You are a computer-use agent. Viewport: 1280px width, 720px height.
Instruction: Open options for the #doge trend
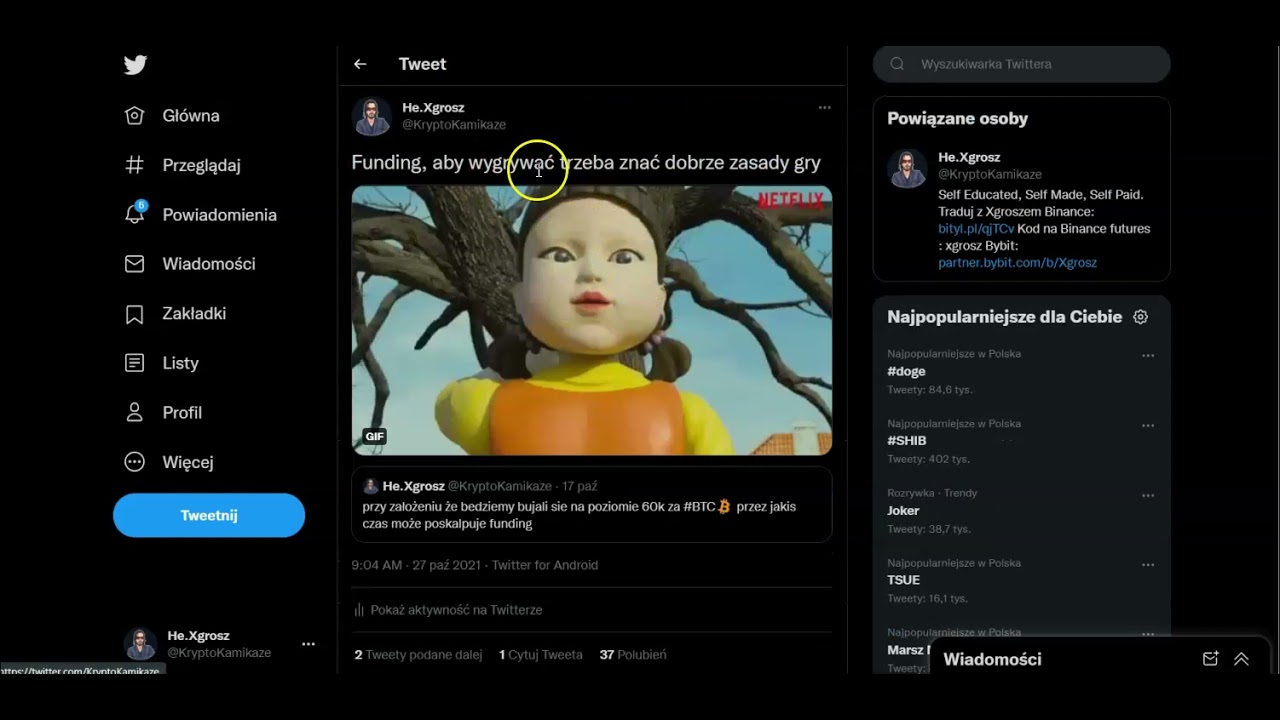coord(1148,356)
